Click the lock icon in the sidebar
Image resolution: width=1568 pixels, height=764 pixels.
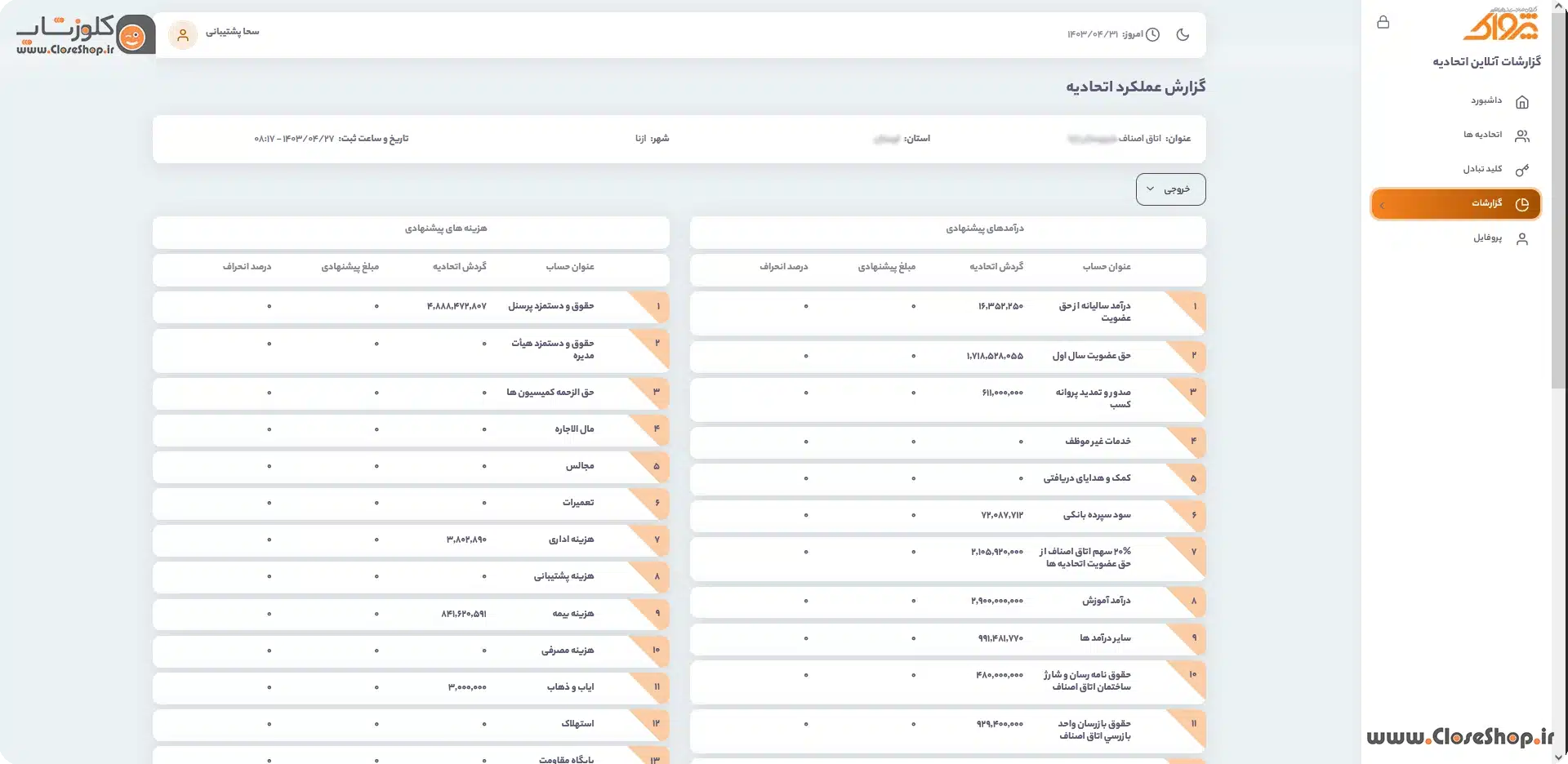pyautogui.click(x=1383, y=22)
